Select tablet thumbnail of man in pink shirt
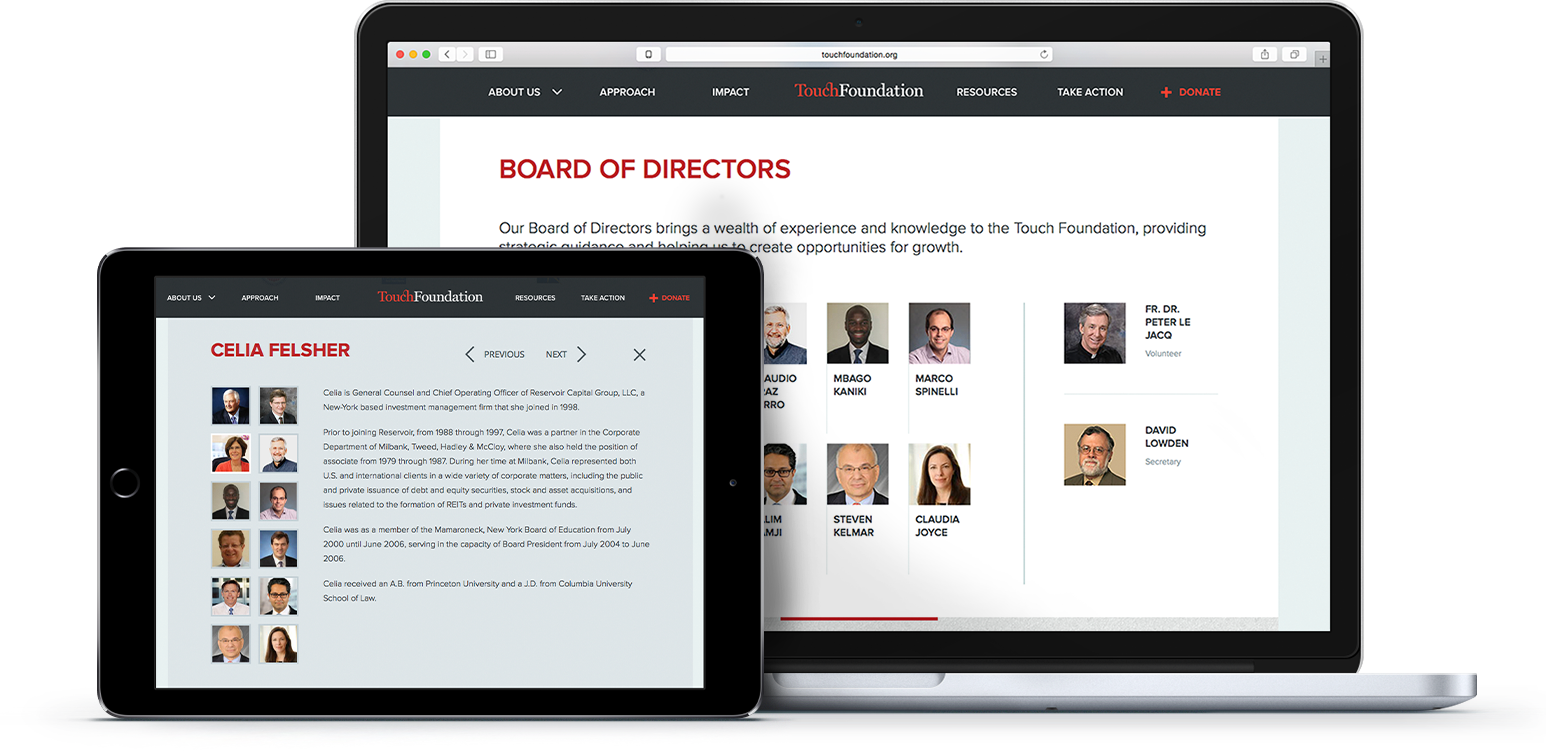Screen dimensions: 1546x751 [279, 501]
